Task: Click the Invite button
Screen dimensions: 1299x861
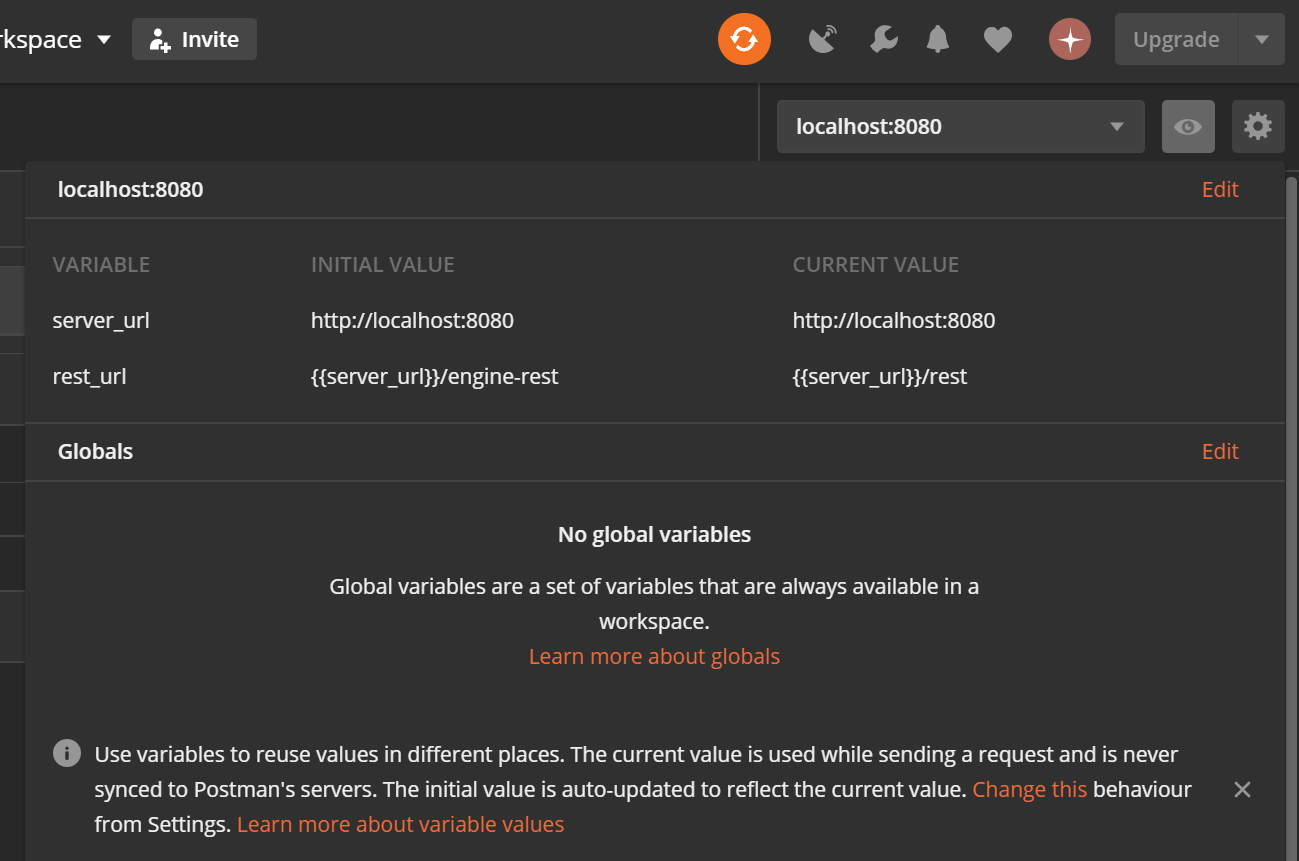Action: (x=194, y=39)
